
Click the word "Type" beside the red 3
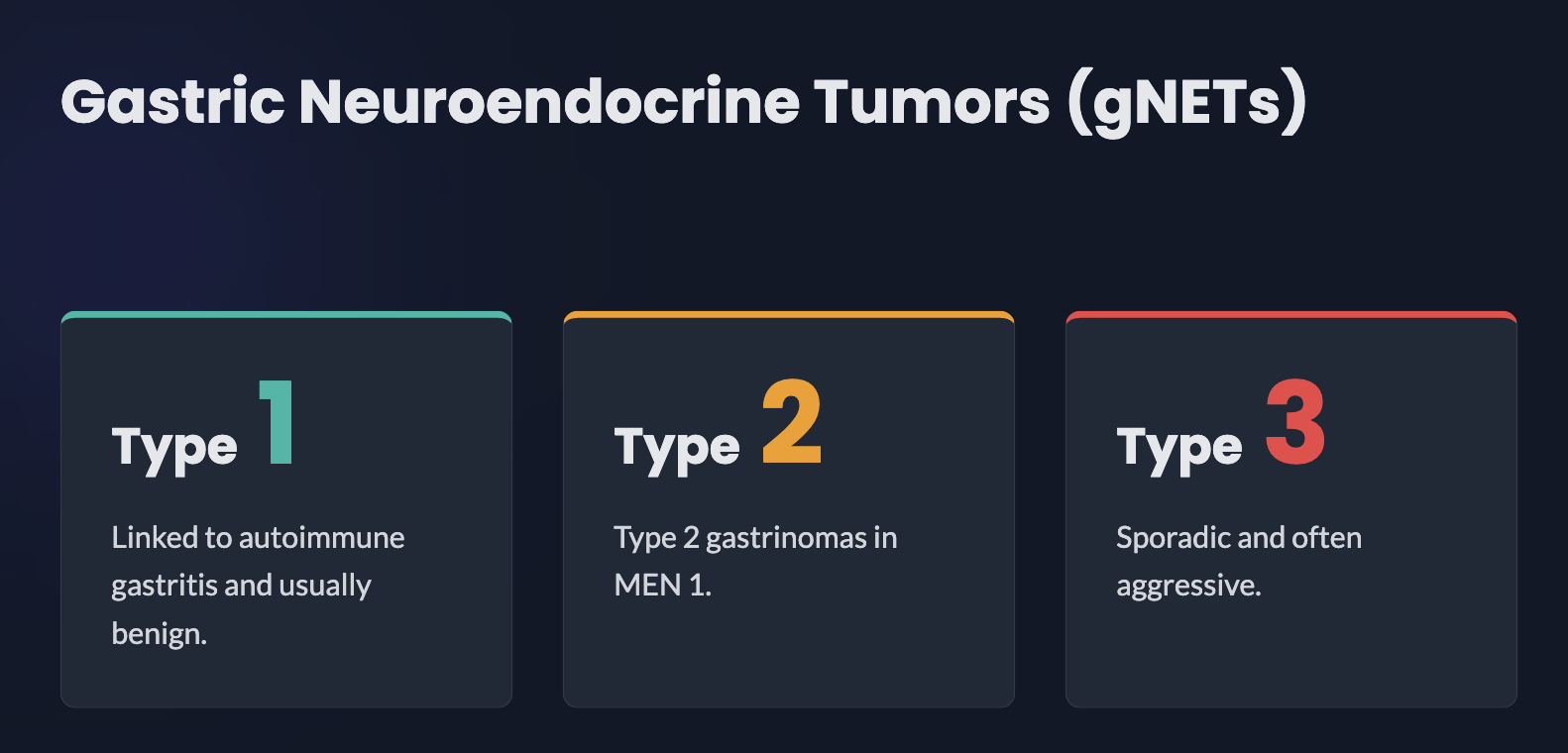pyautogui.click(x=1179, y=448)
